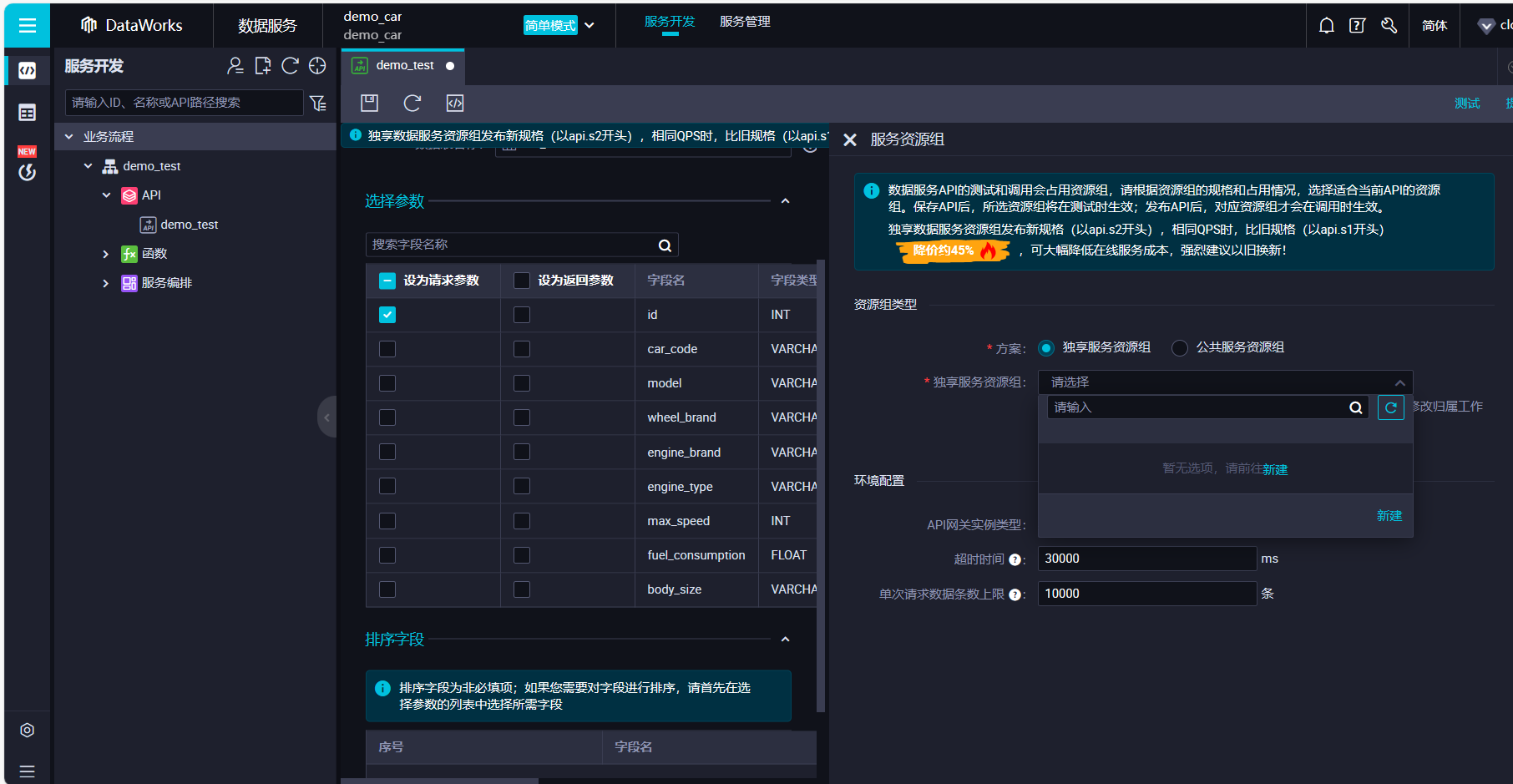Open the data service menu item
Image resolution: width=1513 pixels, height=784 pixels.
(267, 26)
